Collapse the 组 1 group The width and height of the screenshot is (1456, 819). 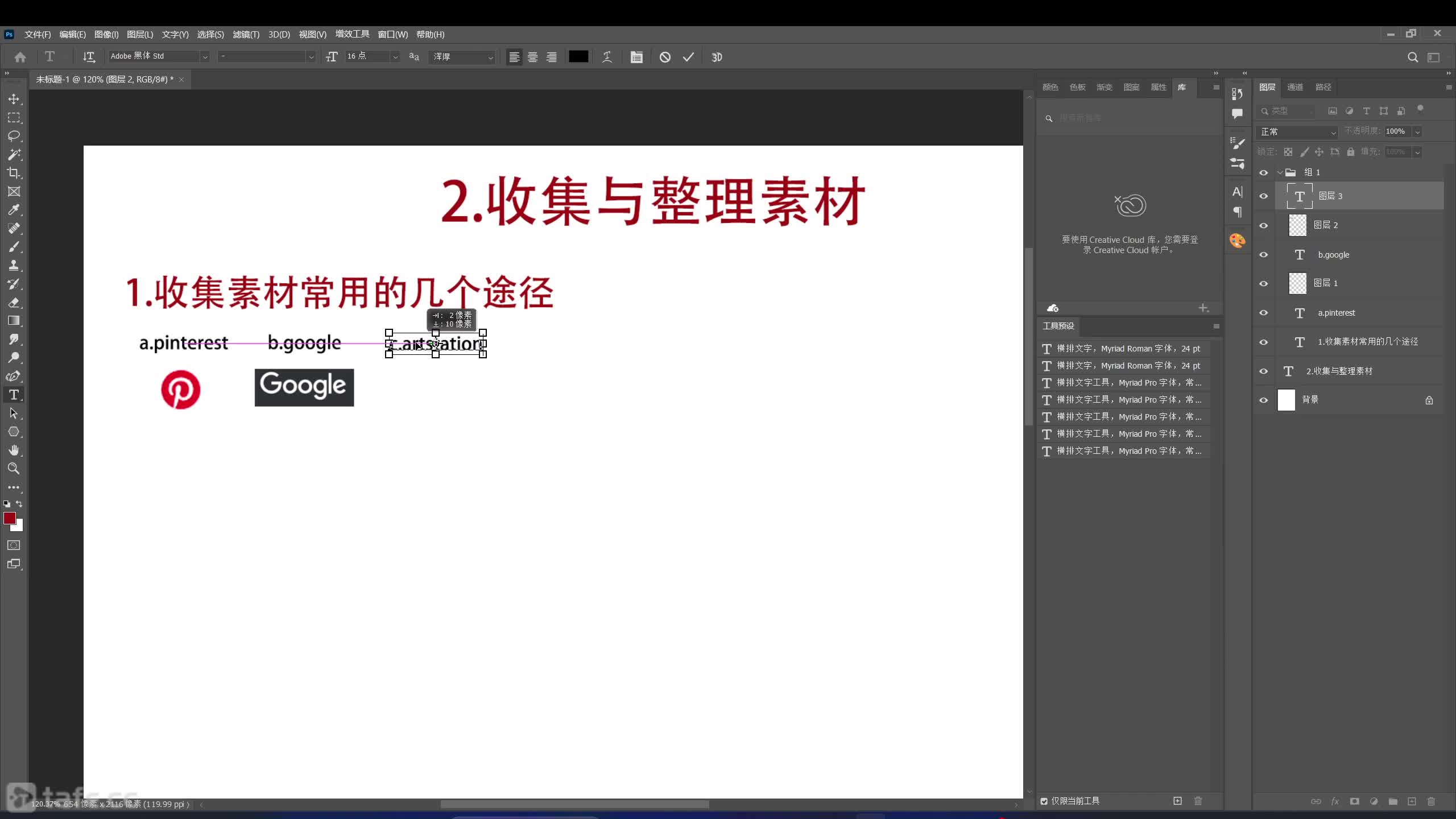pos(1280,173)
